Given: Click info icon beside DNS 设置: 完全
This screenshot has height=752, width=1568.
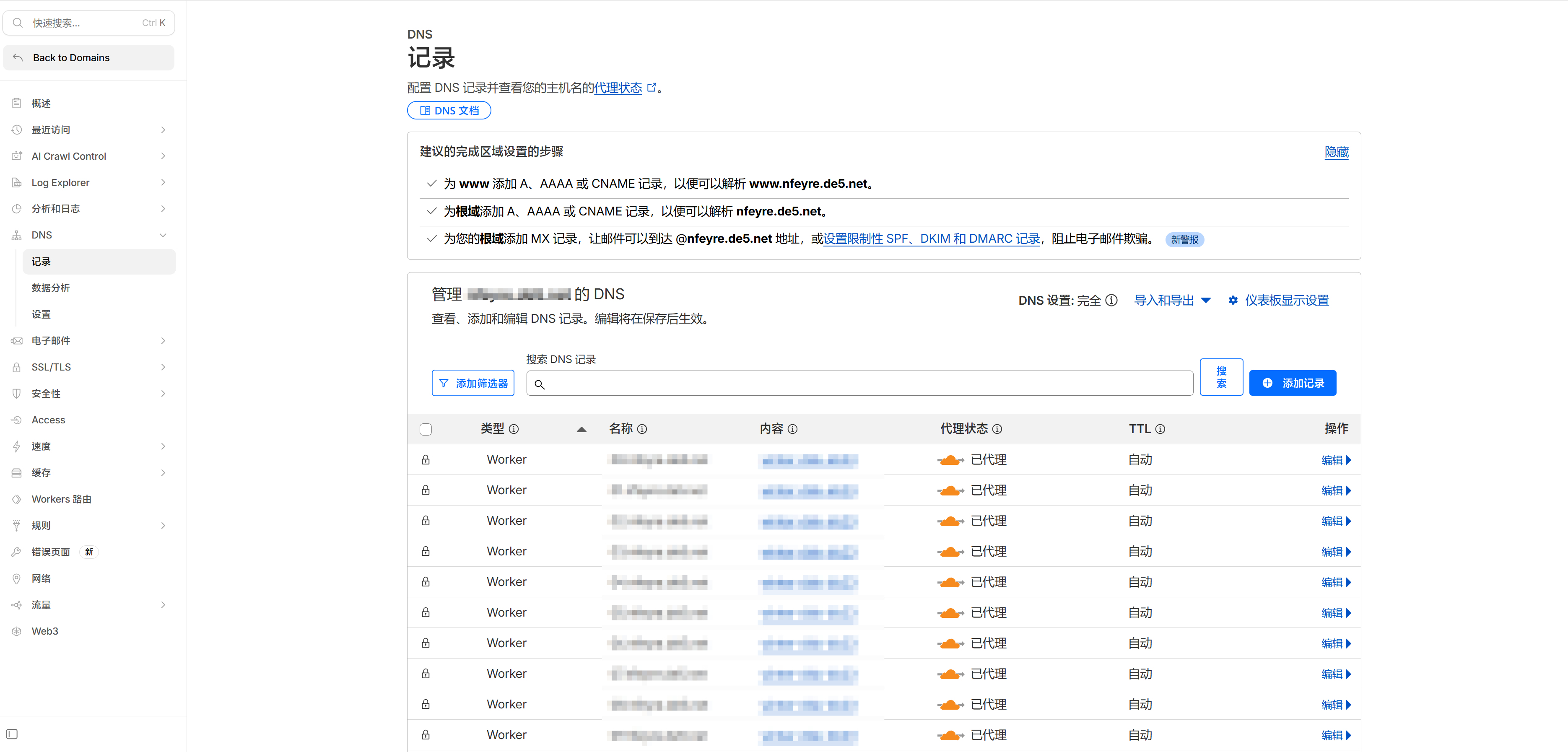Looking at the screenshot, I should (1111, 300).
